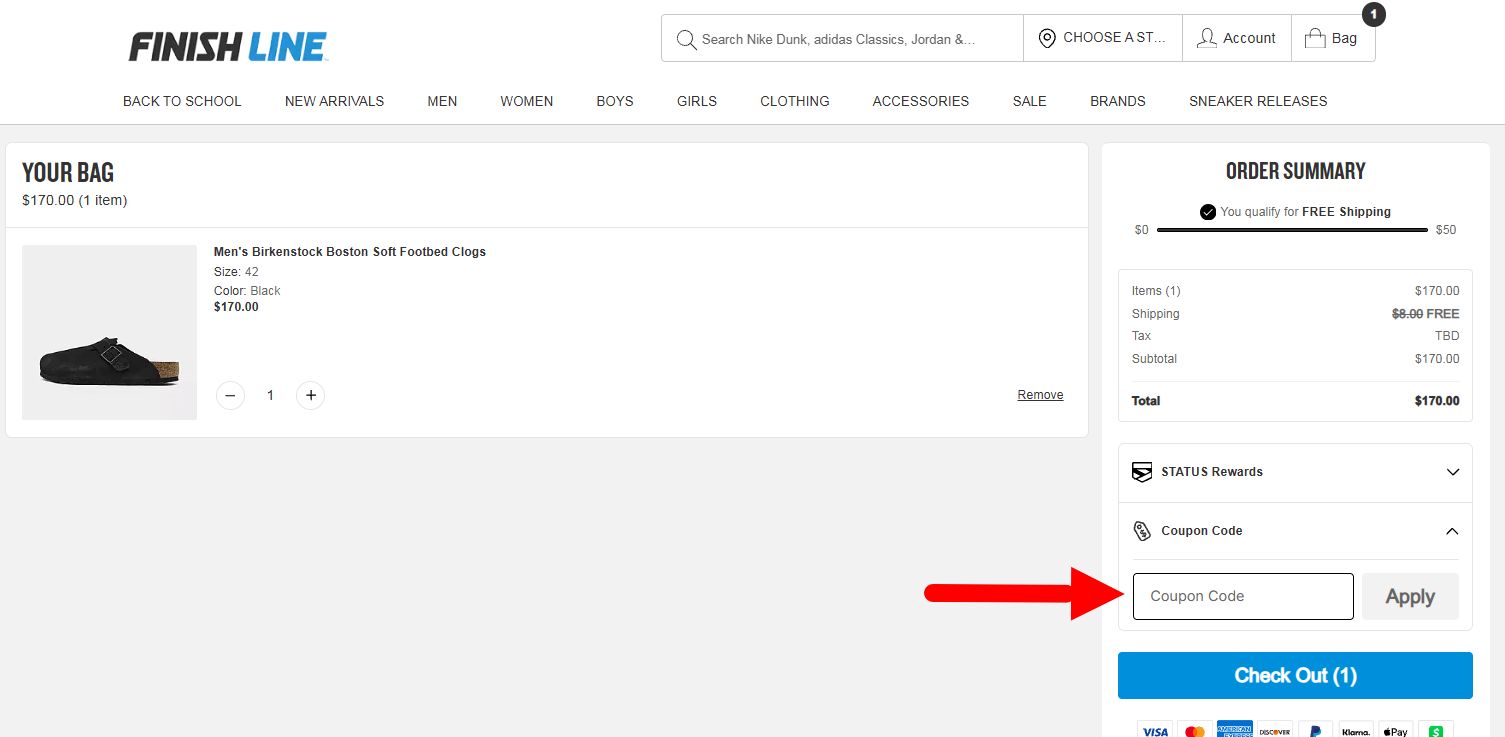Open the MEN navigation menu

(x=442, y=101)
